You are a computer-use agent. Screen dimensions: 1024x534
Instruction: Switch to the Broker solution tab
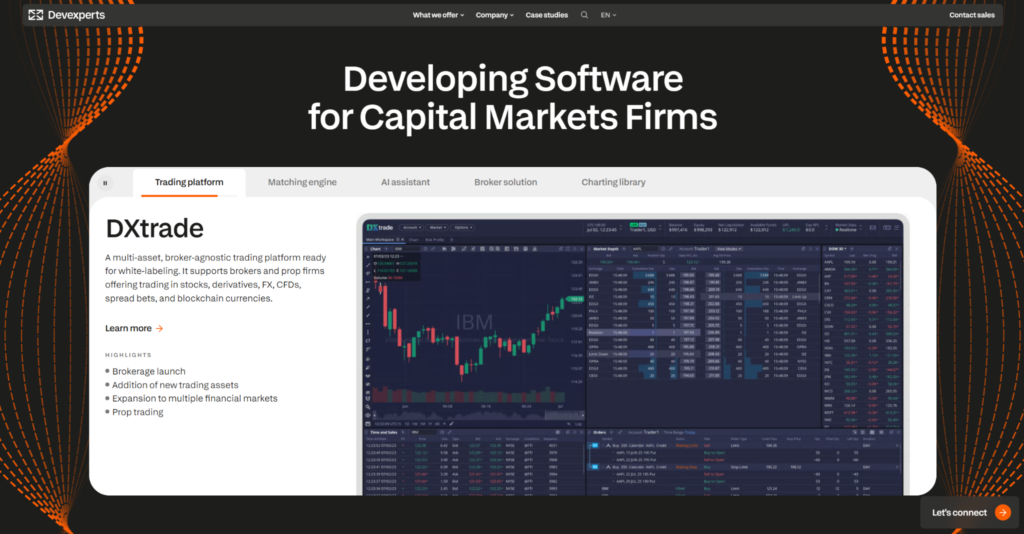505,182
